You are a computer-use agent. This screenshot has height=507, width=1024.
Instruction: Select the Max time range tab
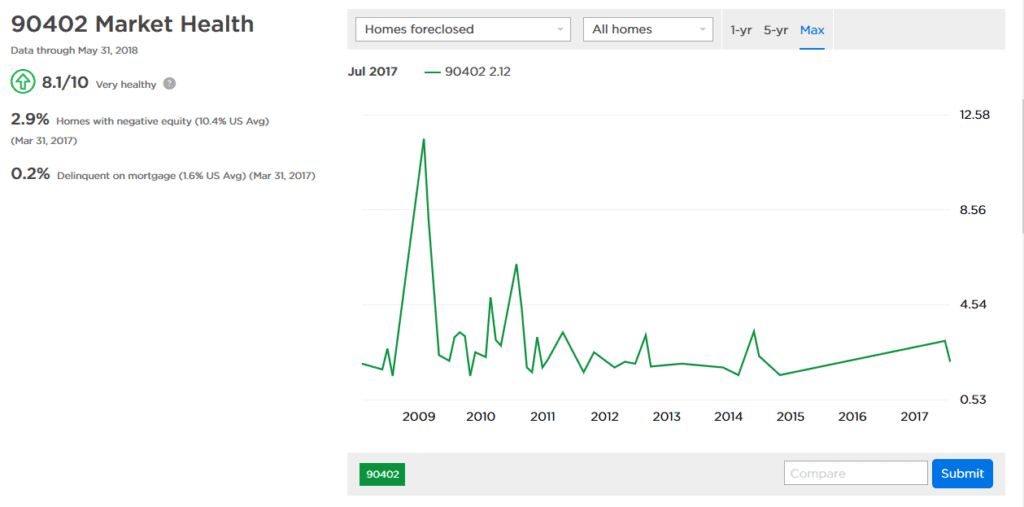812,29
